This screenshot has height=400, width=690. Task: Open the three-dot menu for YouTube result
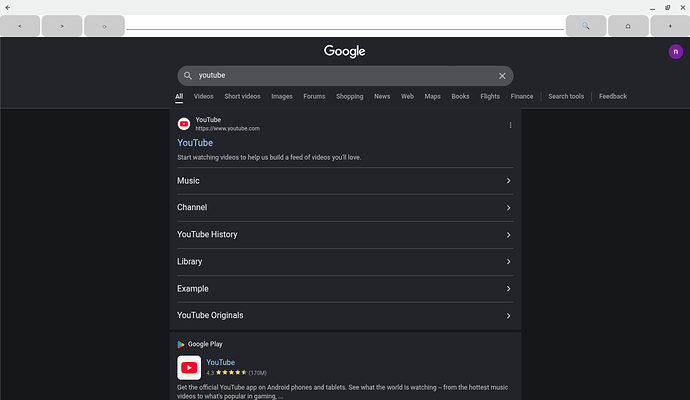tap(510, 125)
